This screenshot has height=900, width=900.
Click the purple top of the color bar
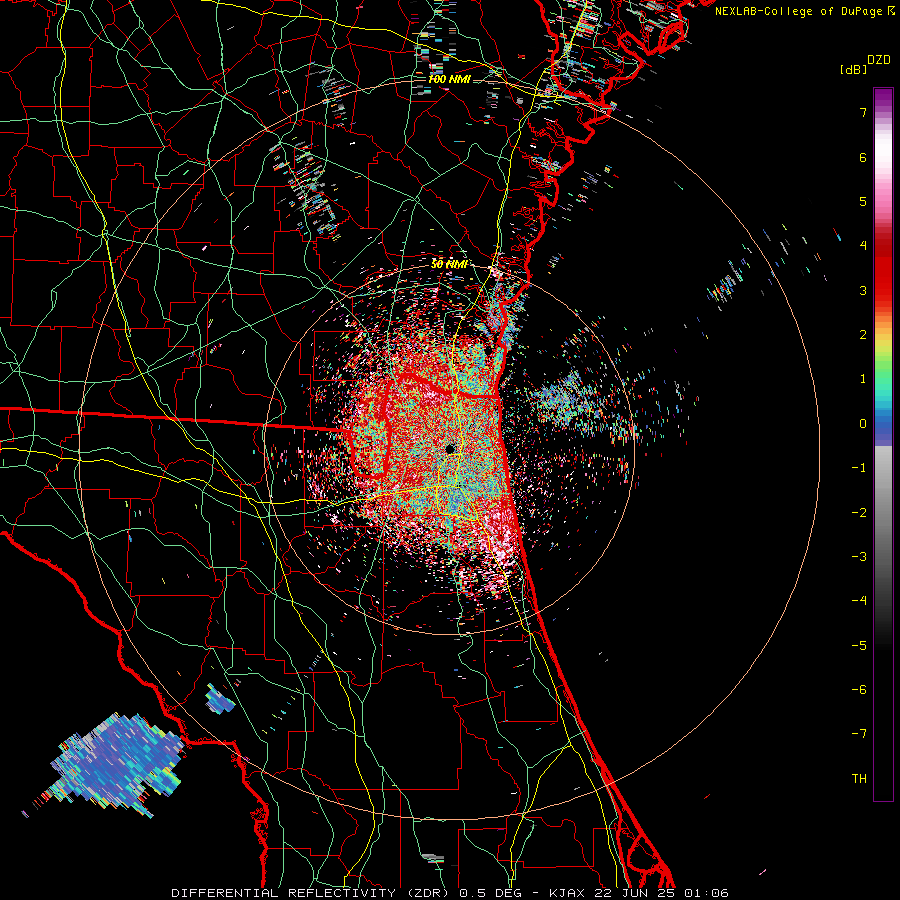(x=883, y=98)
